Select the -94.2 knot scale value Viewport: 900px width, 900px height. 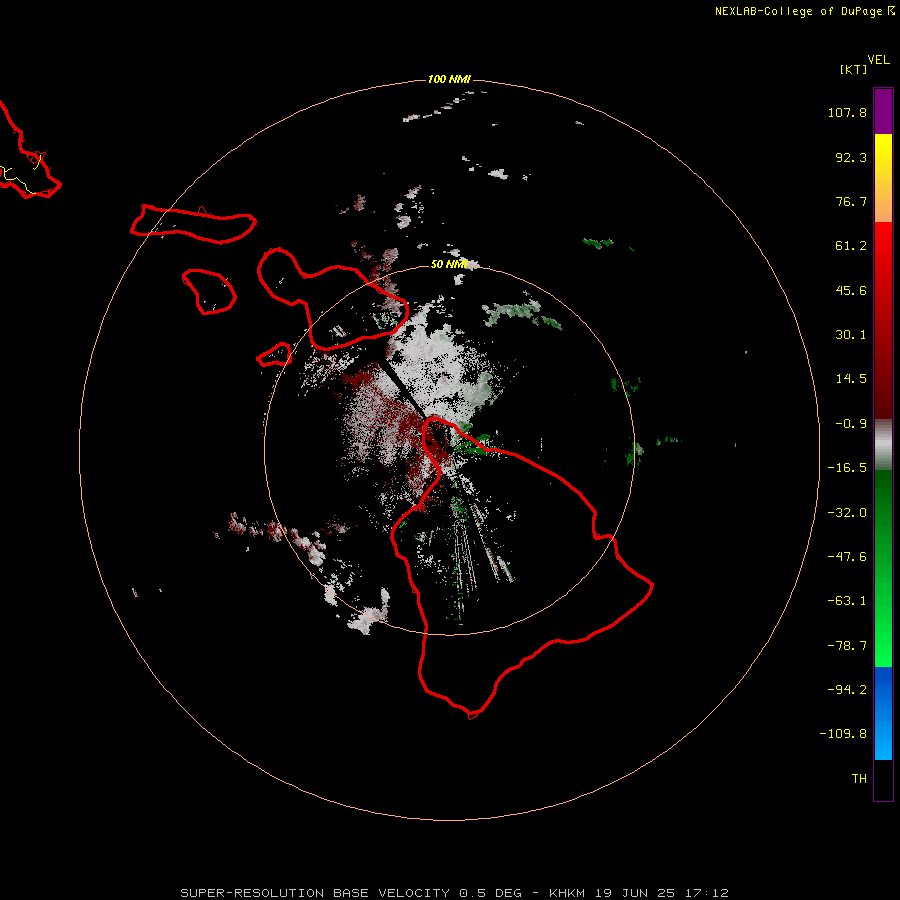(x=847, y=690)
